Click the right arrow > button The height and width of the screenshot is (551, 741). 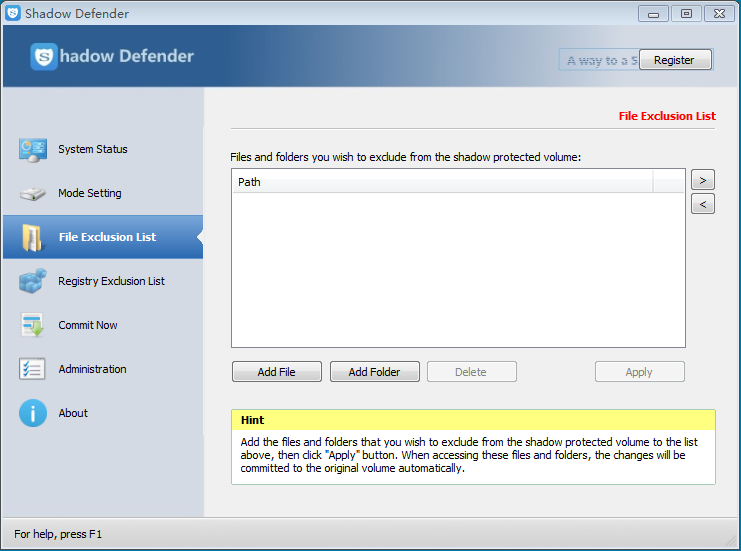(x=702, y=180)
